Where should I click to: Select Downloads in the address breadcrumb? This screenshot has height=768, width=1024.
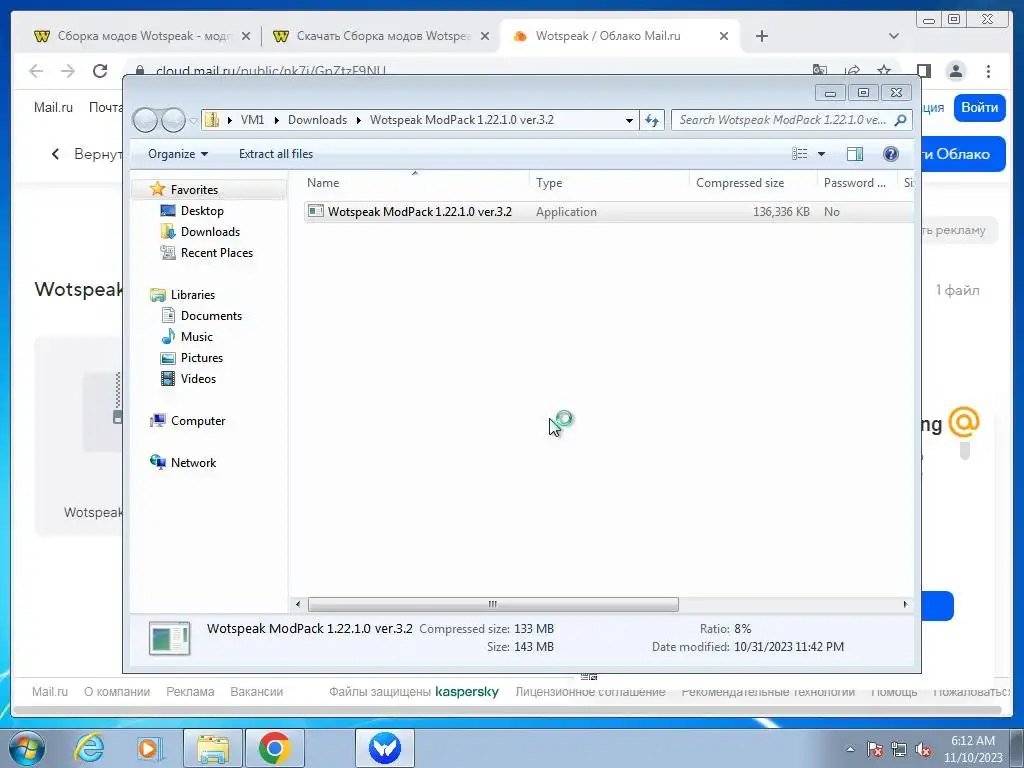pyautogui.click(x=317, y=120)
